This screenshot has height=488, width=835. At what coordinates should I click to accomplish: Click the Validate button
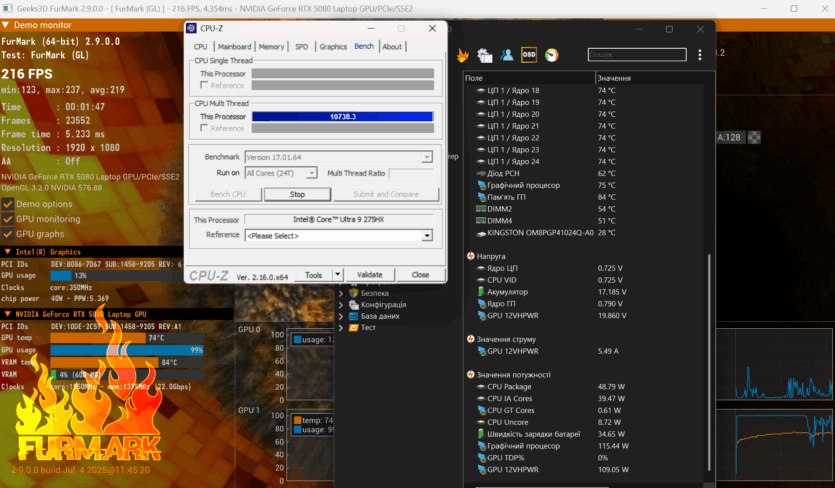370,275
